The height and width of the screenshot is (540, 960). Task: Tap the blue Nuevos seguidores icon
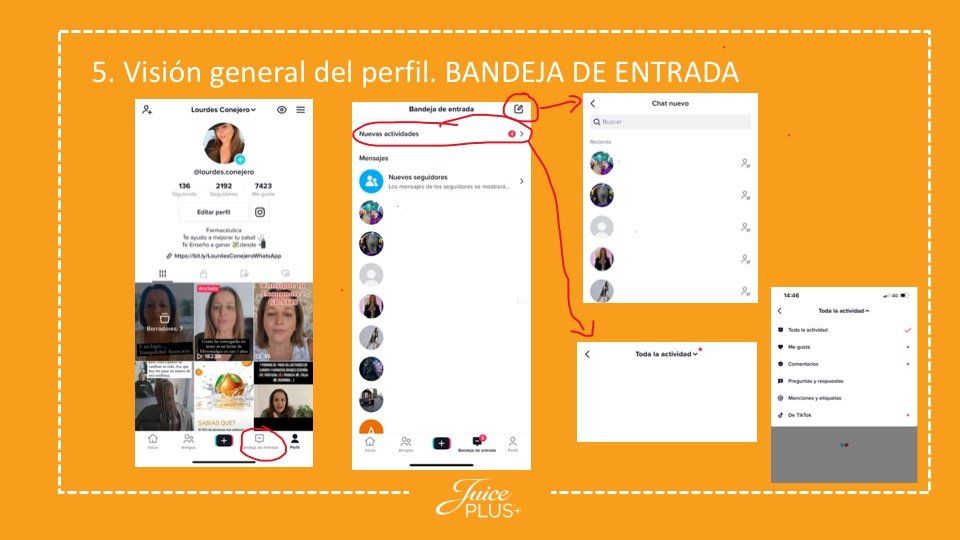pos(371,181)
